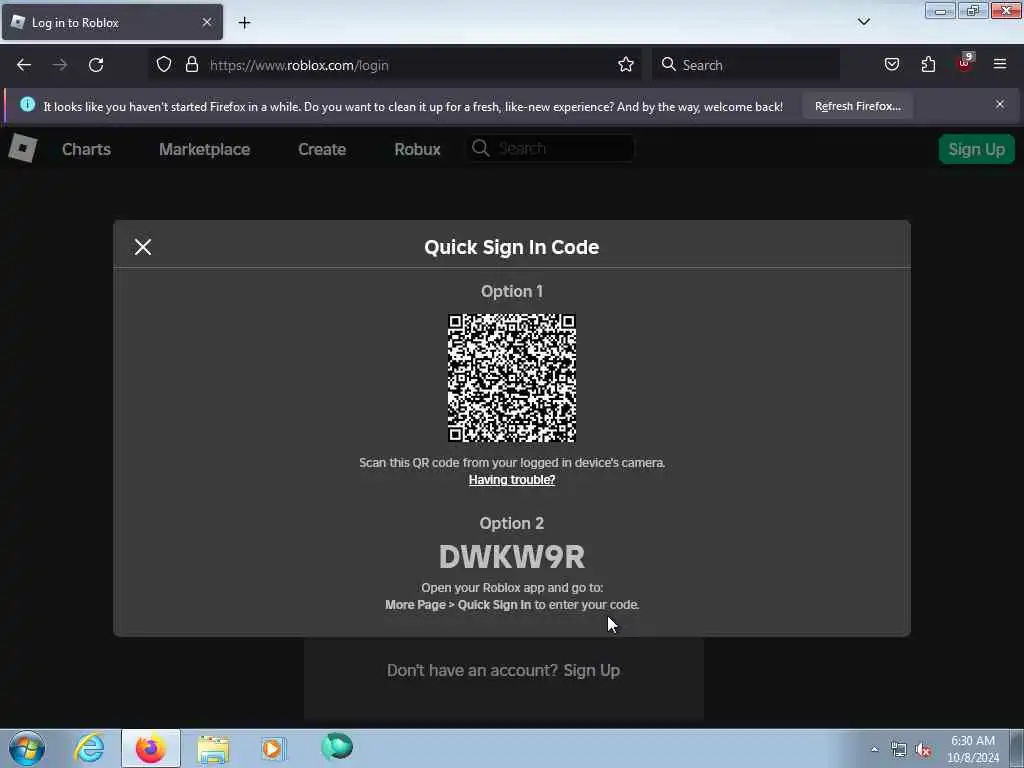Viewport: 1024px width, 768px height.
Task: Click the Sign Up link below the dialog
Action: point(591,670)
